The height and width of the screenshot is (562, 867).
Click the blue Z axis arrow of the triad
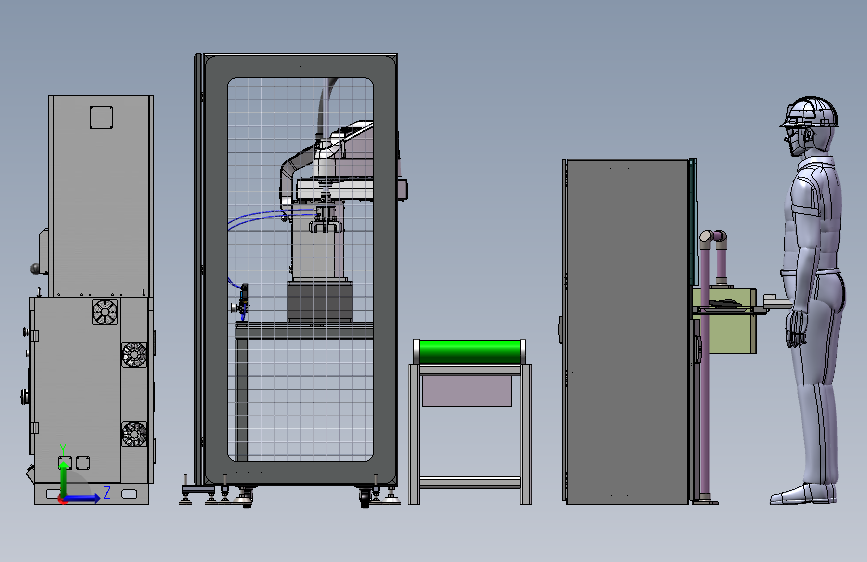[x=83, y=498]
